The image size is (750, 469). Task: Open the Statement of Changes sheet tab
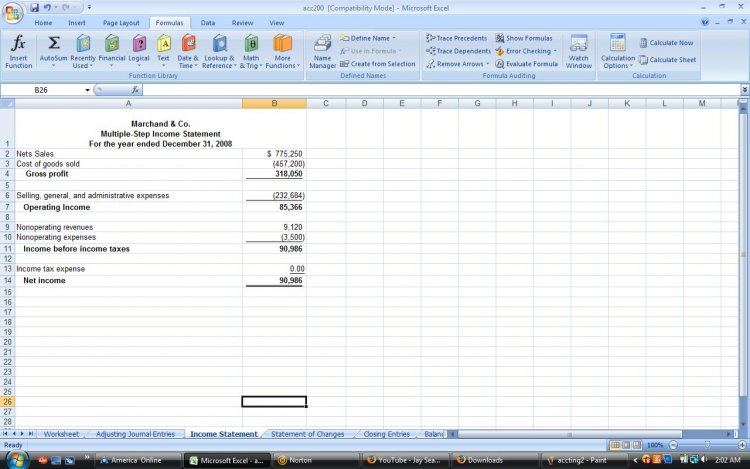307,434
